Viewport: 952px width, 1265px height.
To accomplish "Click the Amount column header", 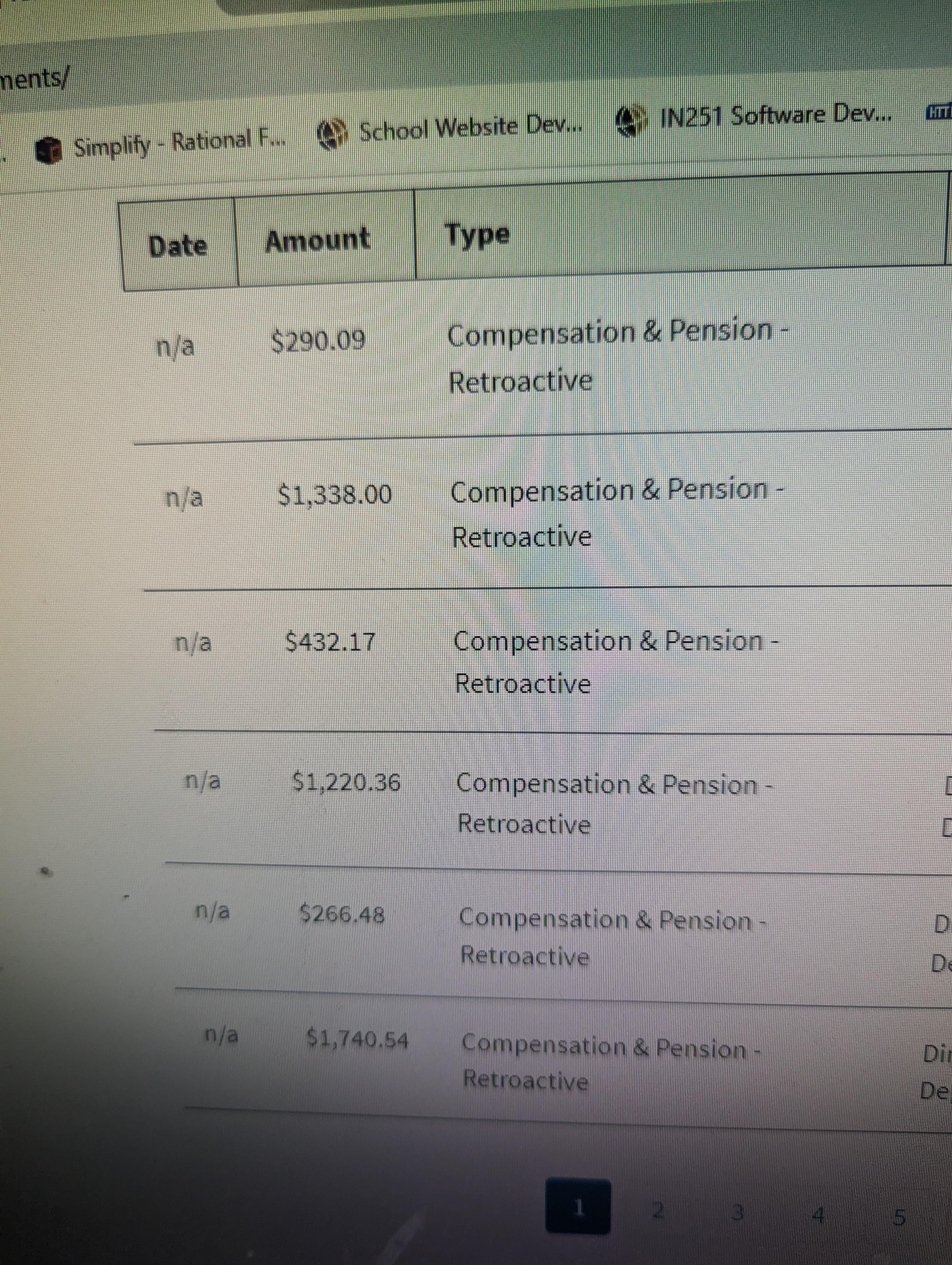I will pos(318,240).
